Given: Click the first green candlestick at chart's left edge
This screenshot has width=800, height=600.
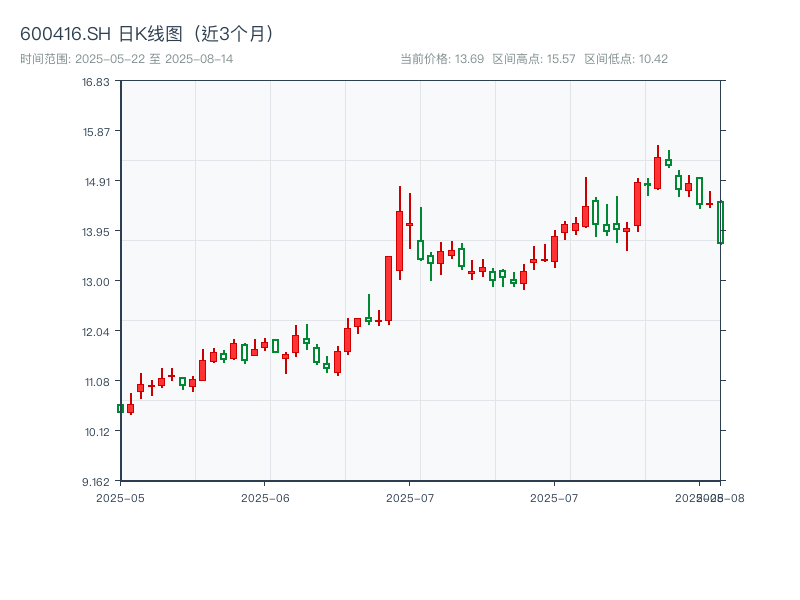Looking at the screenshot, I should pyautogui.click(x=120, y=408).
